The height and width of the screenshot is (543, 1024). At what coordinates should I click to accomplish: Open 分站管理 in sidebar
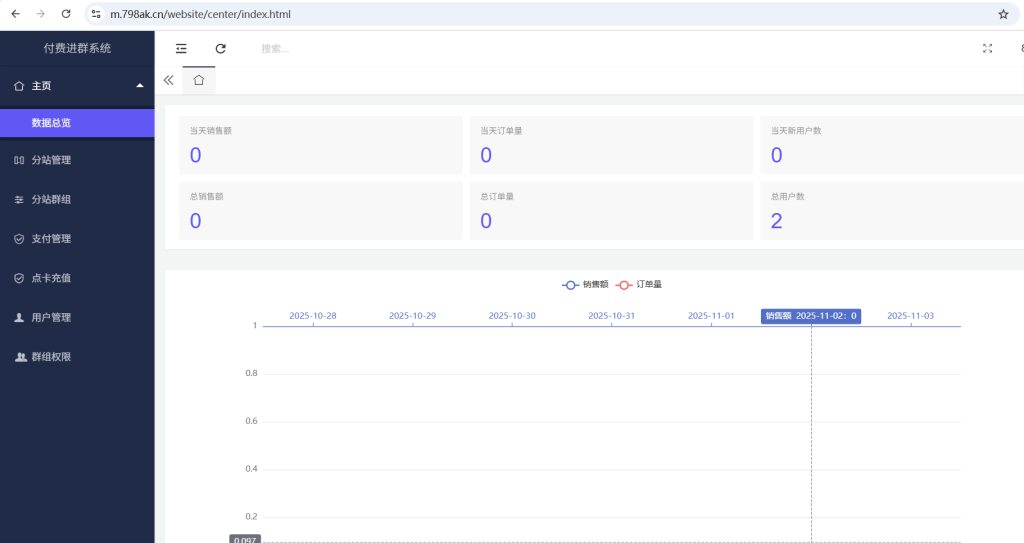(x=51, y=160)
